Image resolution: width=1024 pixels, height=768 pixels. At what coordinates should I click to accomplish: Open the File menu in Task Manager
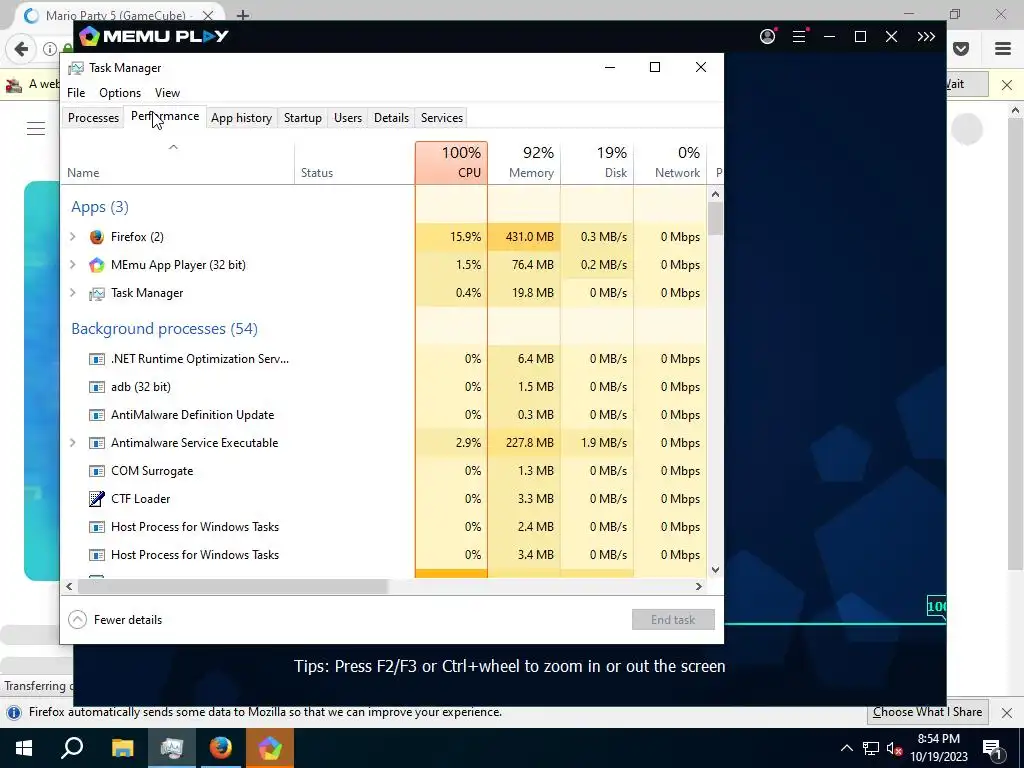(76, 93)
